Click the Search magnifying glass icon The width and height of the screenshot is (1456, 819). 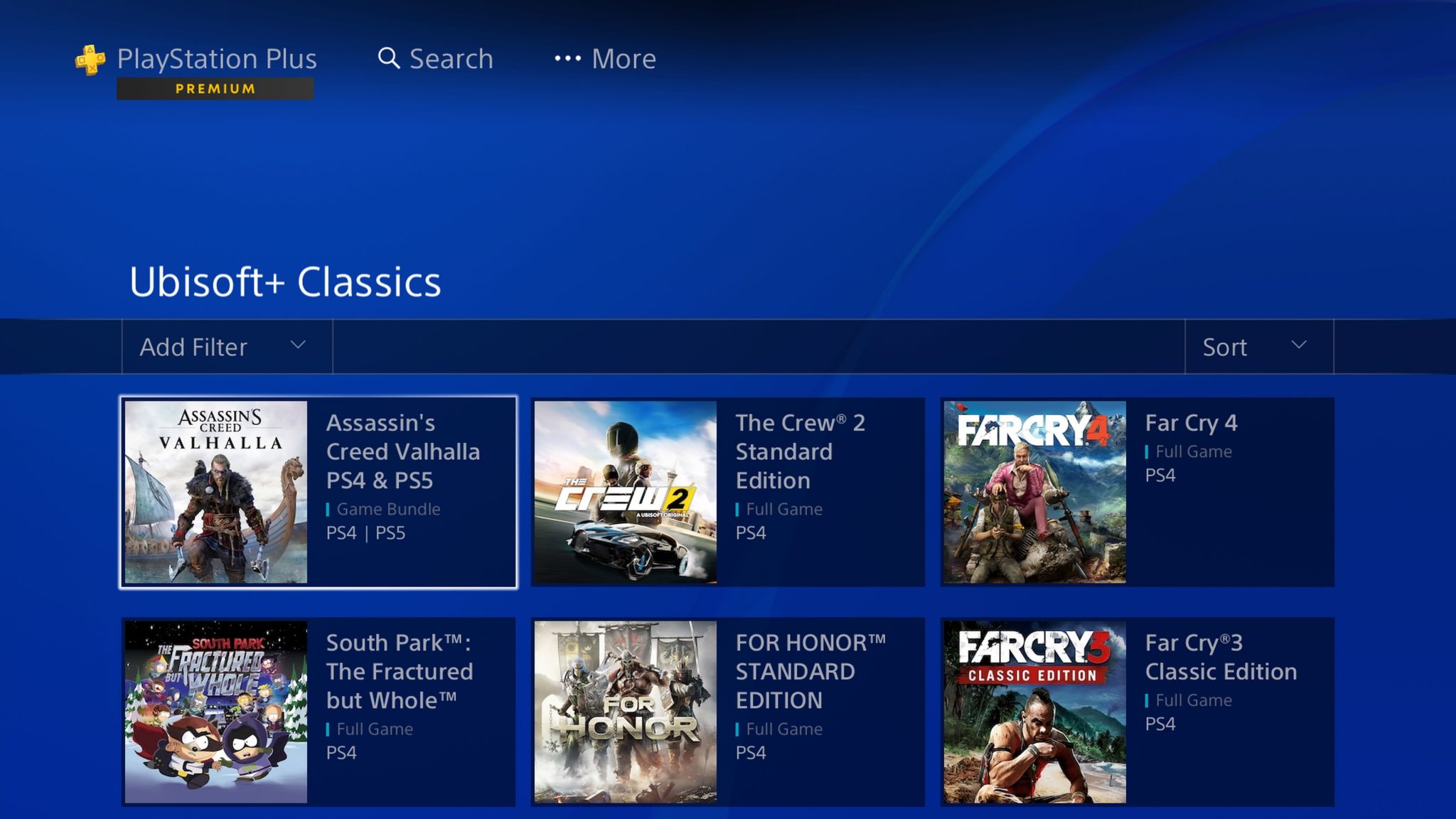[x=388, y=58]
